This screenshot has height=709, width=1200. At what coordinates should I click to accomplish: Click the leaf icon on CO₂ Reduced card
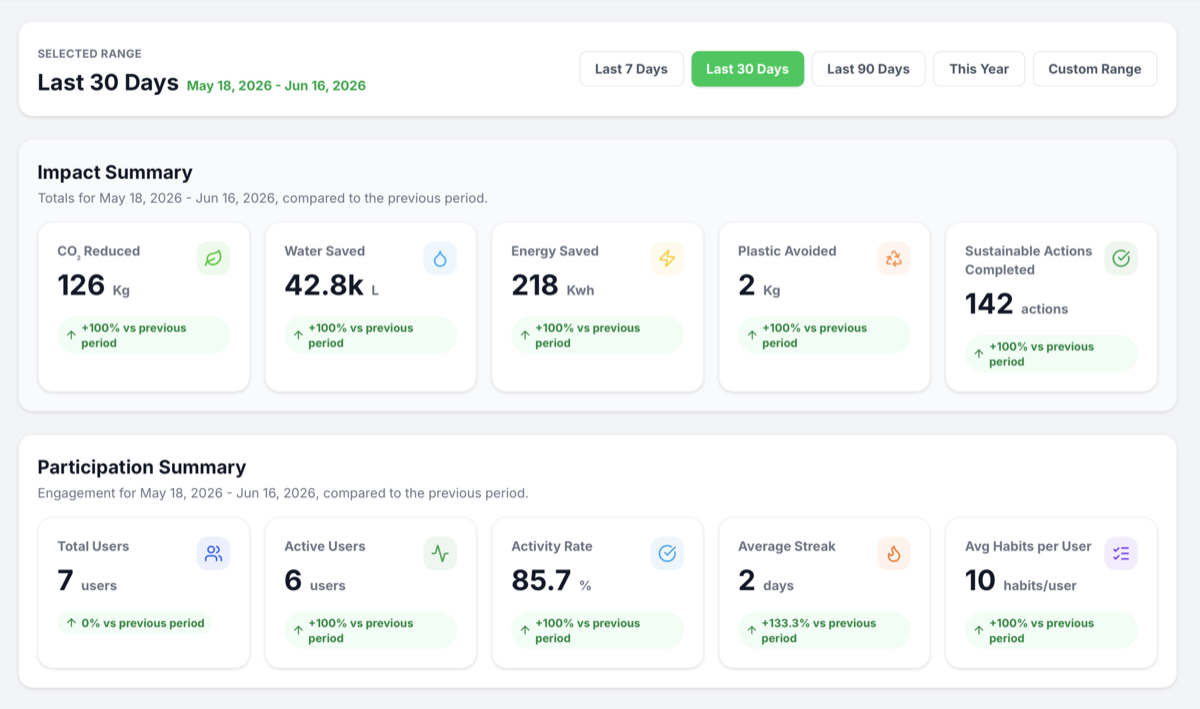(x=213, y=259)
